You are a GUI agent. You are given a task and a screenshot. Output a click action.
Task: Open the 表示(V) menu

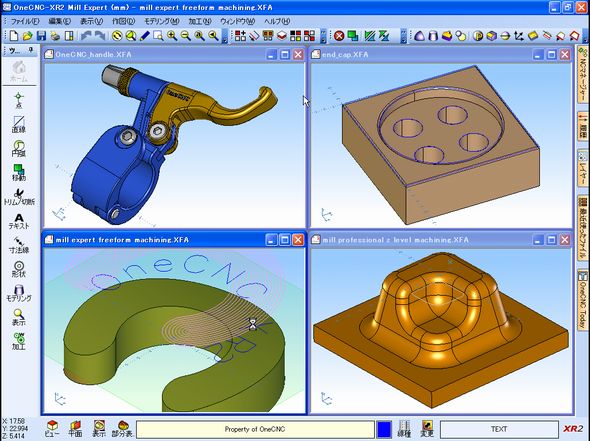coord(91,21)
